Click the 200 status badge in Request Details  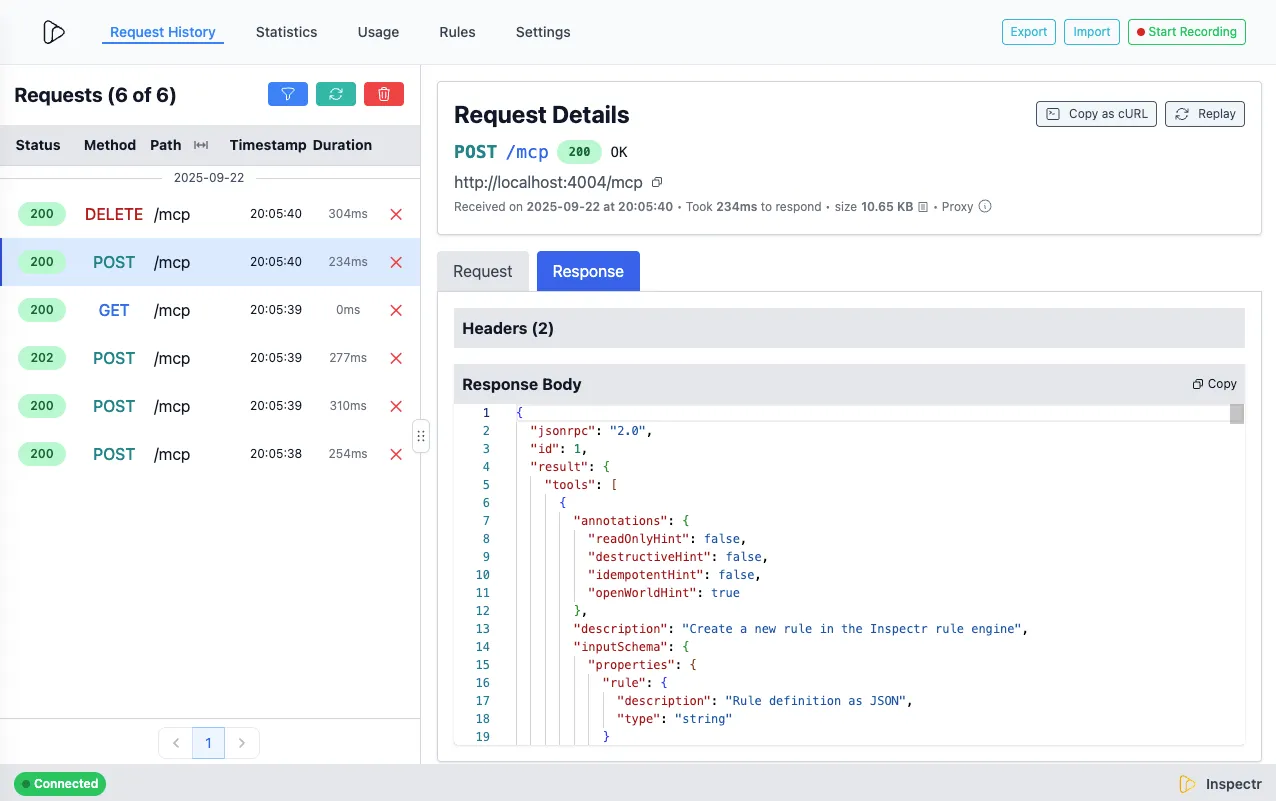click(x=580, y=152)
